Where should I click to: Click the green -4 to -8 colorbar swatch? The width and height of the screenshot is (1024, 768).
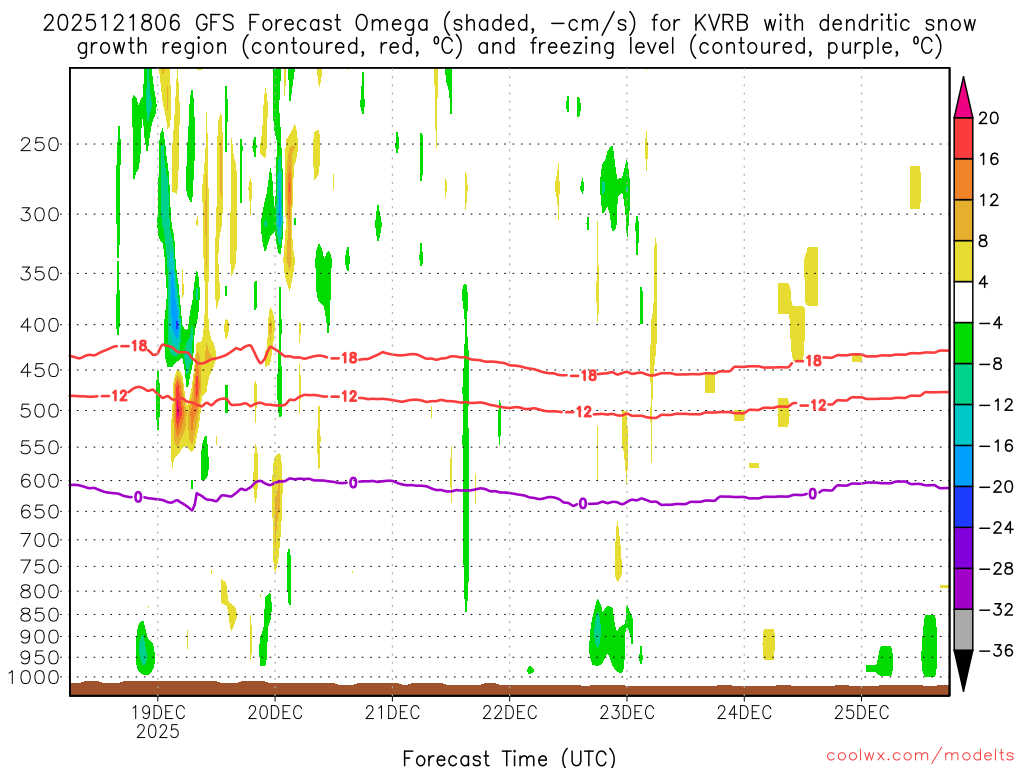[x=963, y=344]
